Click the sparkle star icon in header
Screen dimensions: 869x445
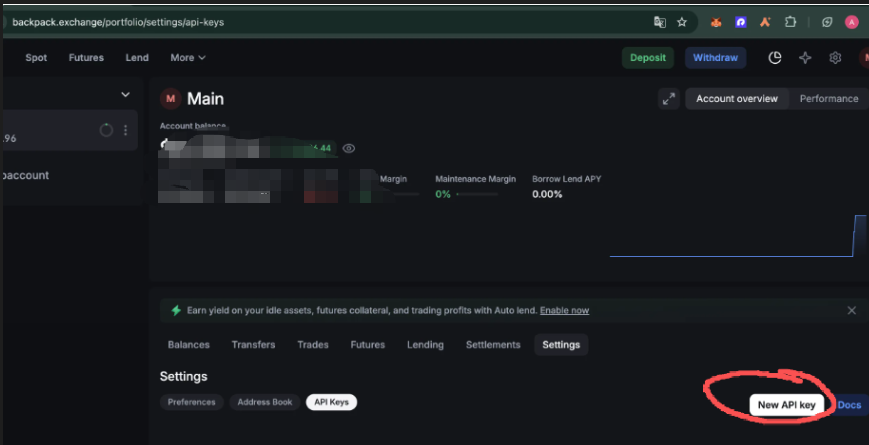[x=805, y=58]
